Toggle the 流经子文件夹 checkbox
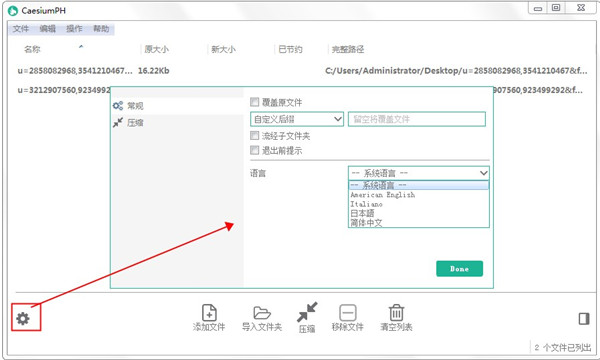The width and height of the screenshot is (600, 360). (x=254, y=135)
